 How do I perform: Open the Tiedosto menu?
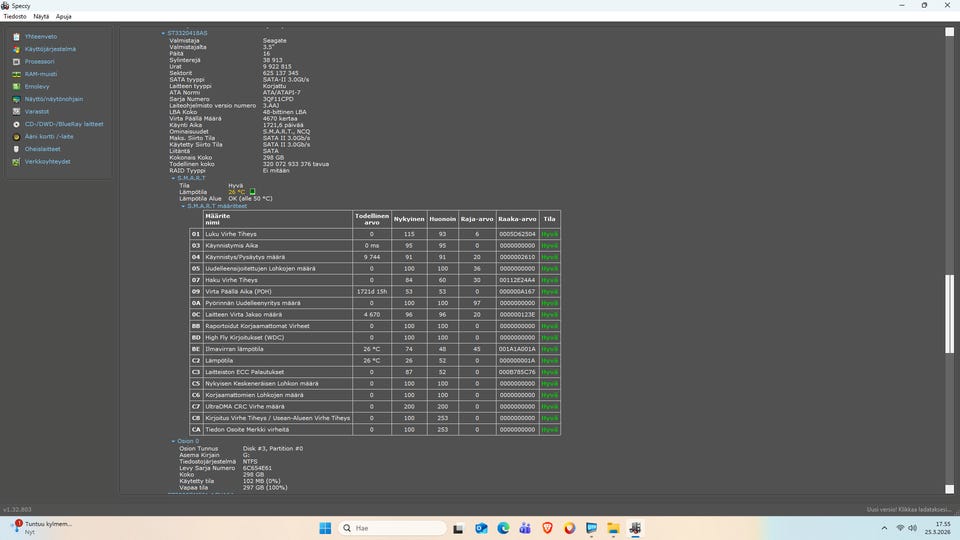coord(15,17)
